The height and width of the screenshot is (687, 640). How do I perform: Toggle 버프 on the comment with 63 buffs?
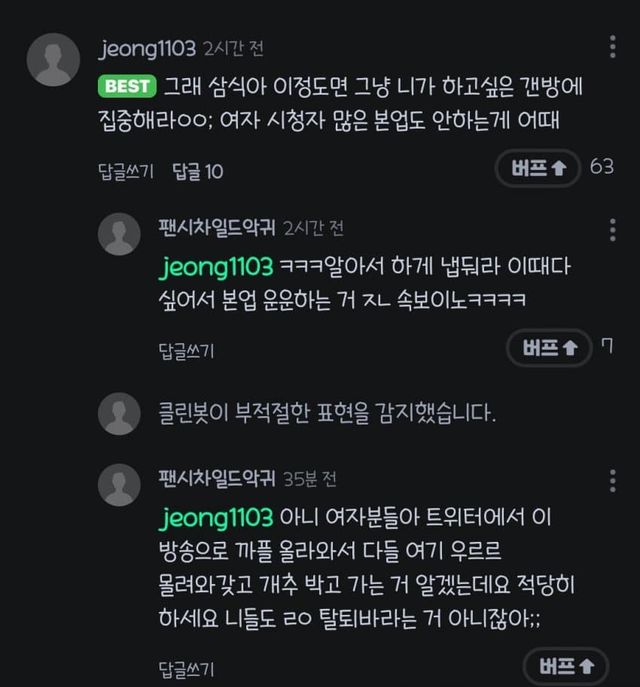click(538, 167)
